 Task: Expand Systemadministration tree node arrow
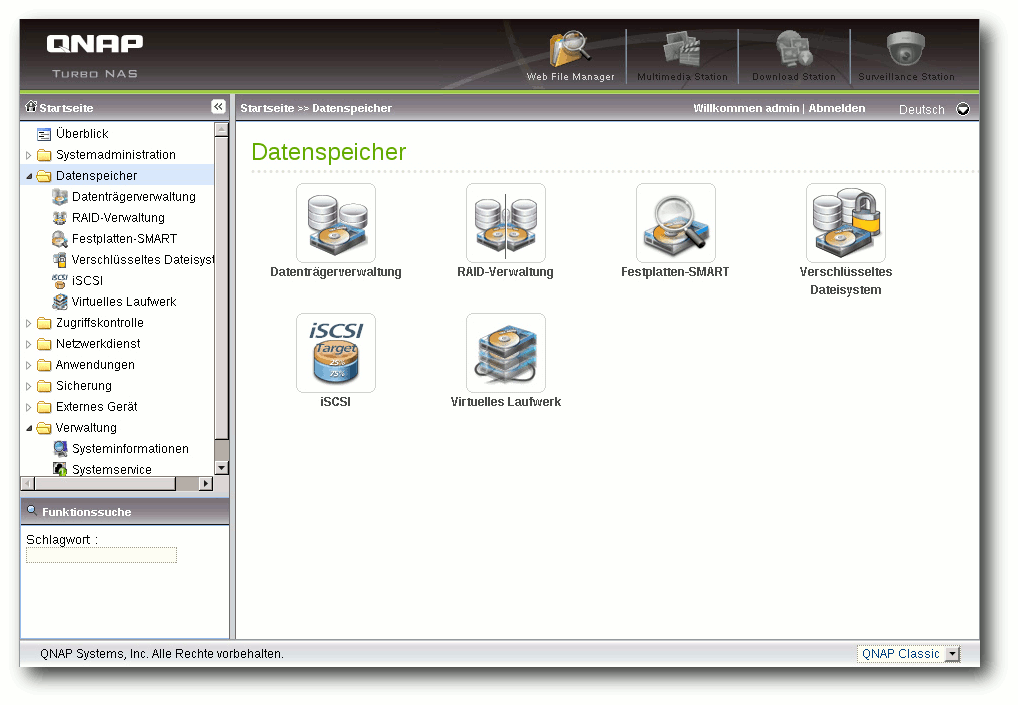click(x=29, y=155)
